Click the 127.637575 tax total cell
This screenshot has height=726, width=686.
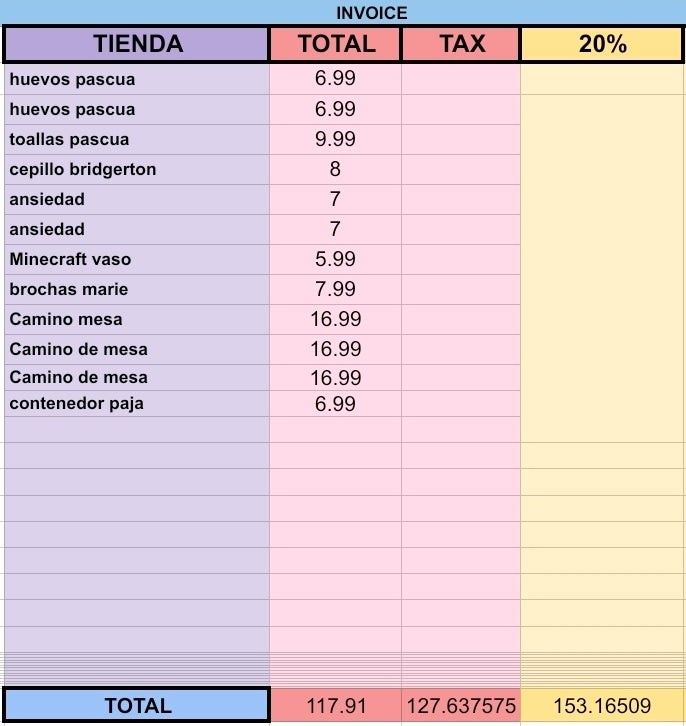(461, 706)
